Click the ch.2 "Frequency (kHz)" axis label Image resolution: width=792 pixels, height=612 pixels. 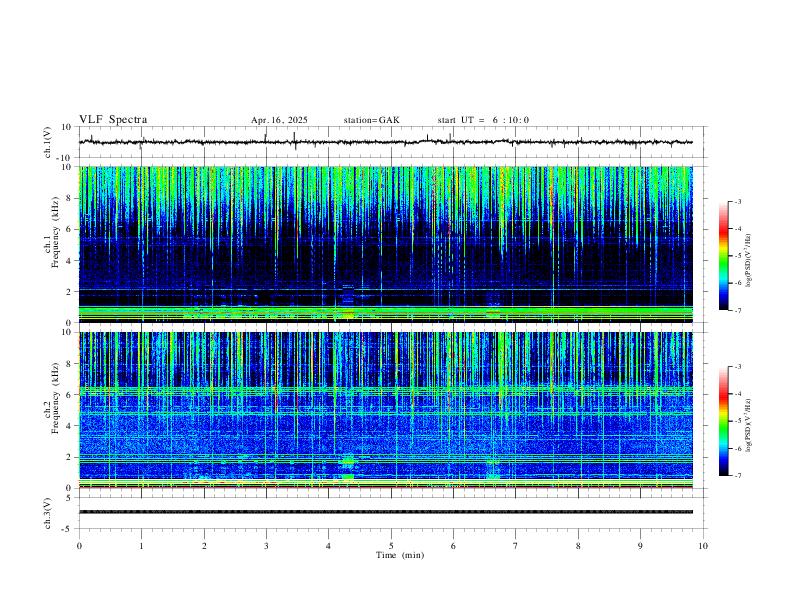point(56,398)
